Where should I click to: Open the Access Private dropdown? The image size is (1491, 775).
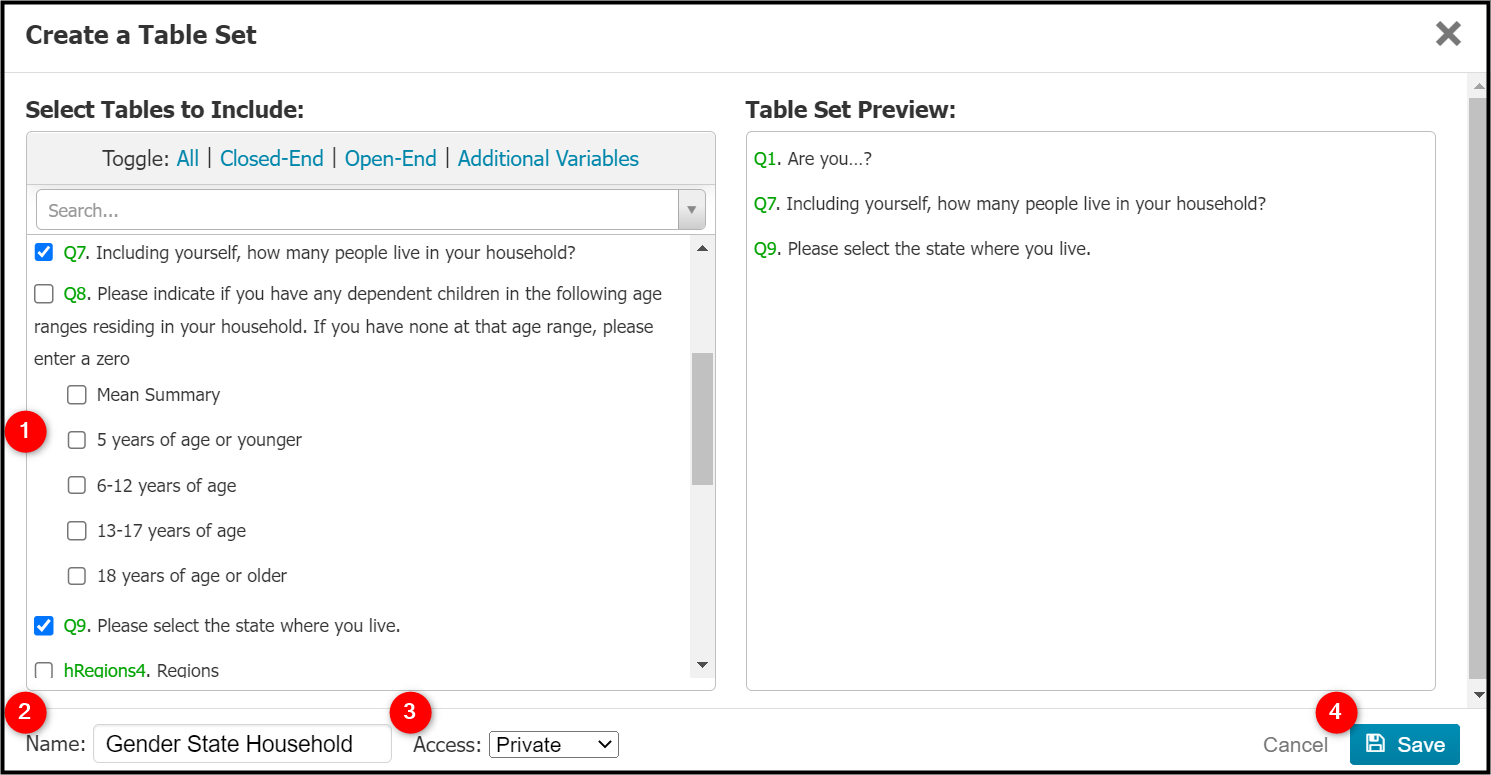[x=554, y=744]
